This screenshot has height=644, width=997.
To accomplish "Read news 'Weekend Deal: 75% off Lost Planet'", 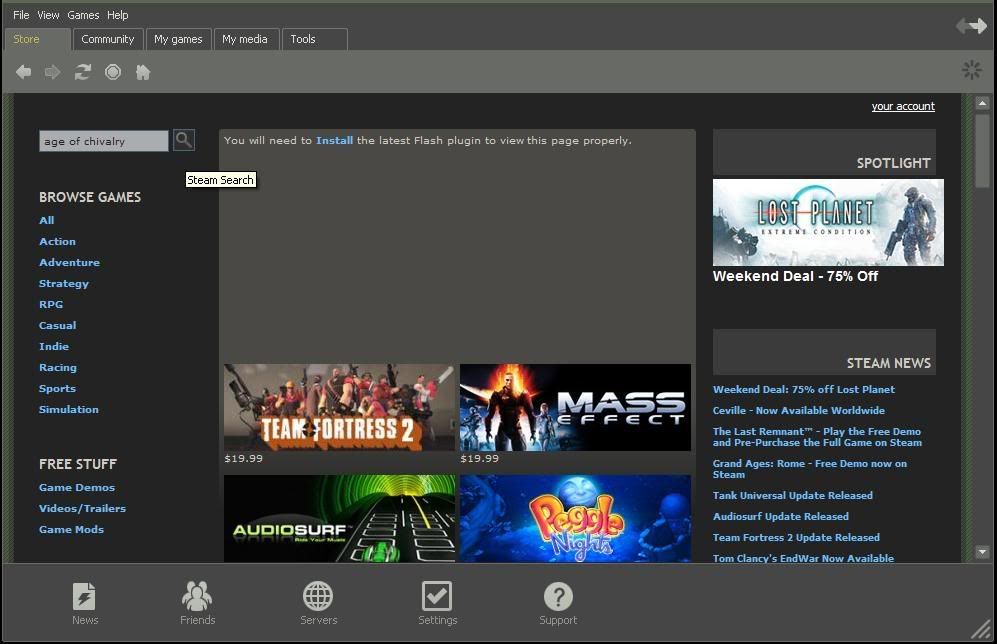I will point(804,390).
